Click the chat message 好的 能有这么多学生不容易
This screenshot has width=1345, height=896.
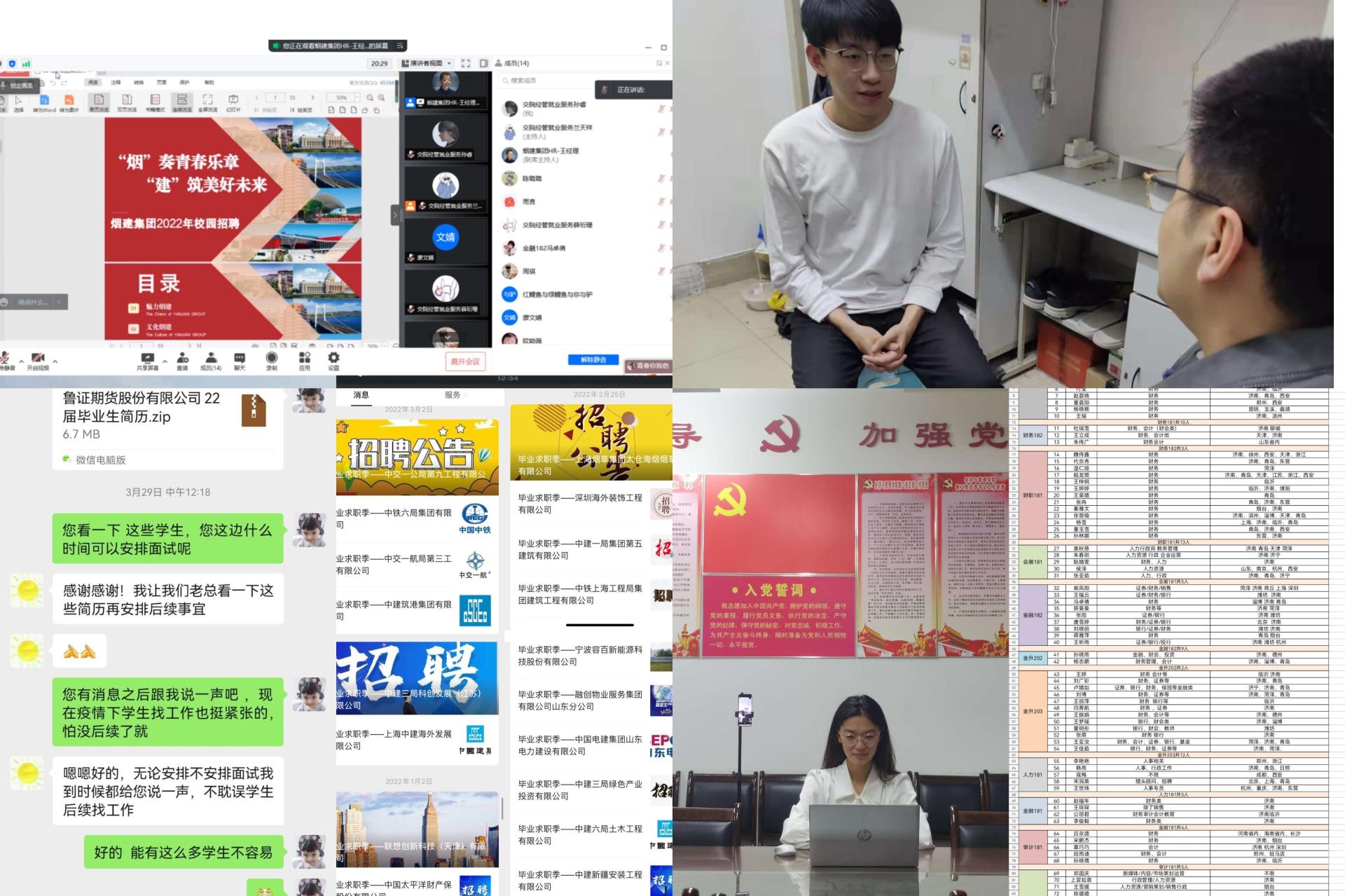click(x=185, y=853)
